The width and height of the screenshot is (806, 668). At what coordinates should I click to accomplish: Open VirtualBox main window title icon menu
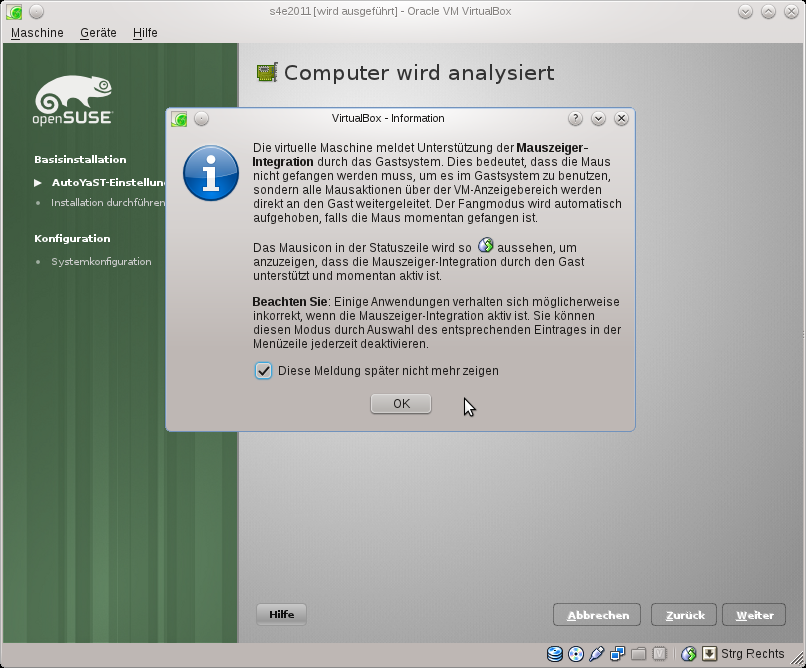[x=14, y=12]
